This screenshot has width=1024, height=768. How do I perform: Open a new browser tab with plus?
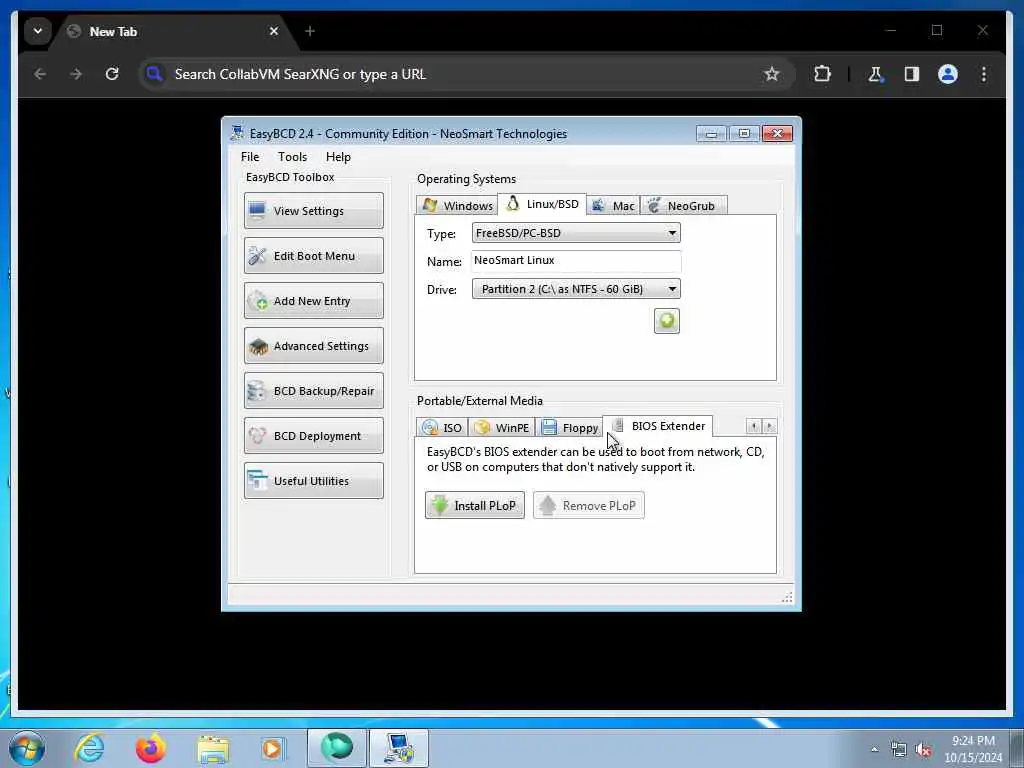pos(310,31)
